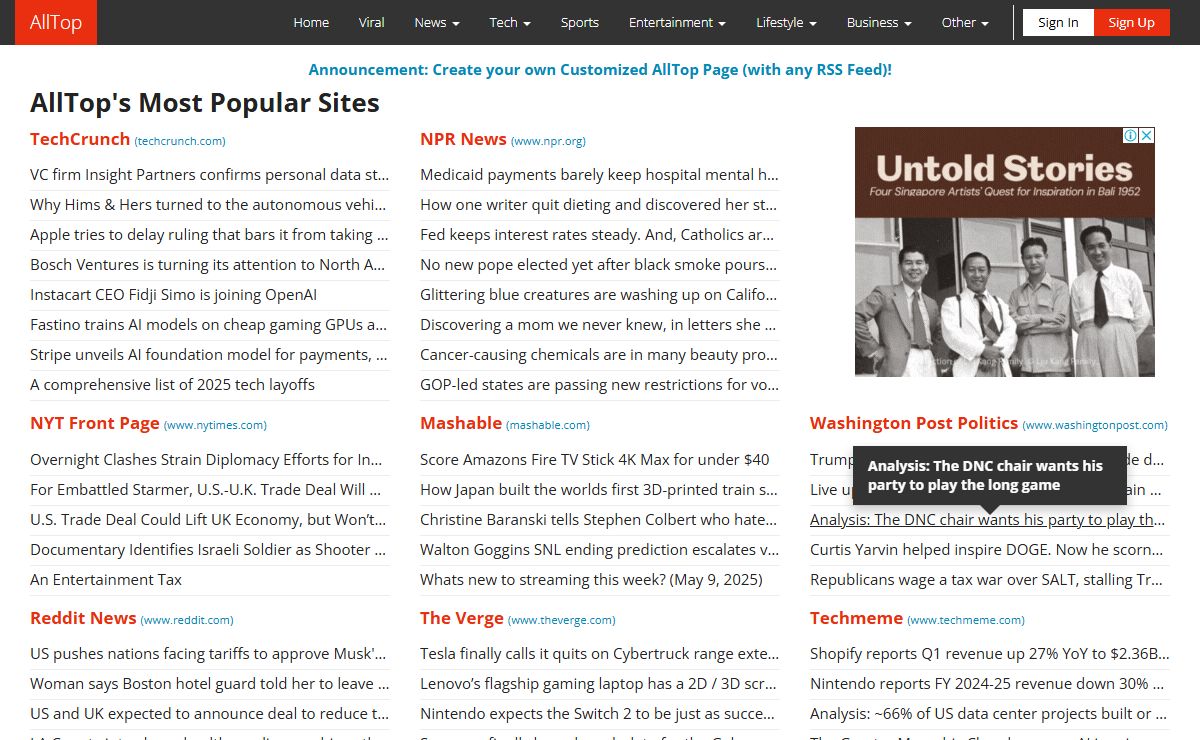Open the Sports section
The image size is (1200, 740).
580,22
